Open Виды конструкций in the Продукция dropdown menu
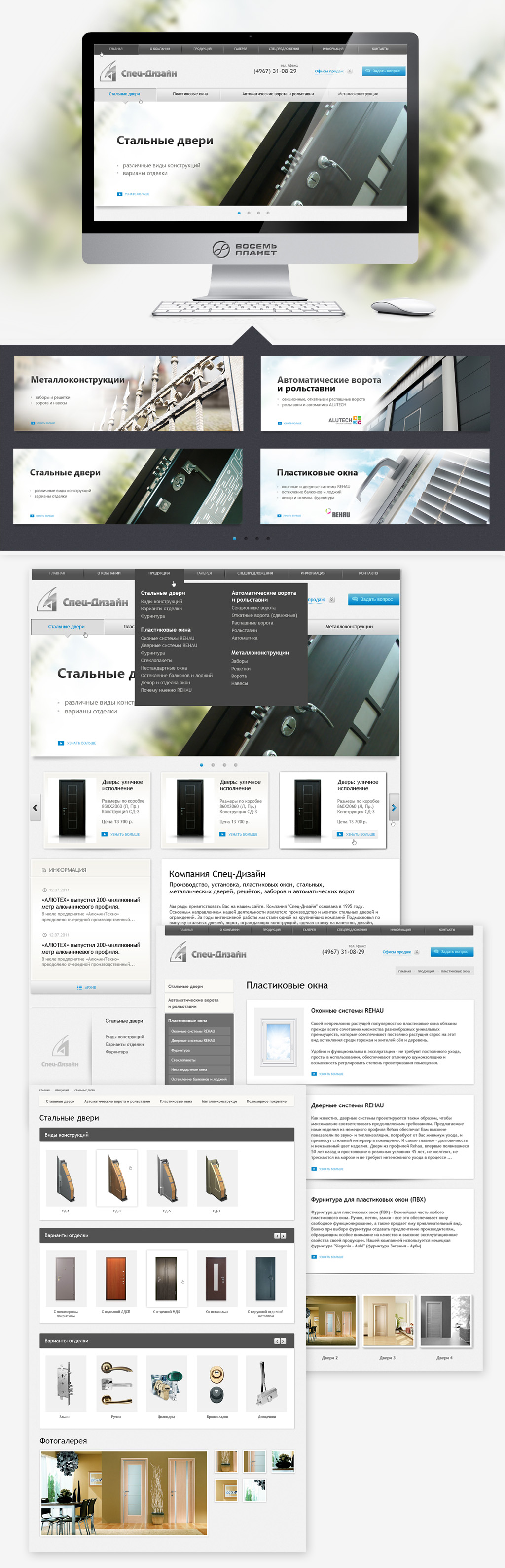 click(x=161, y=602)
